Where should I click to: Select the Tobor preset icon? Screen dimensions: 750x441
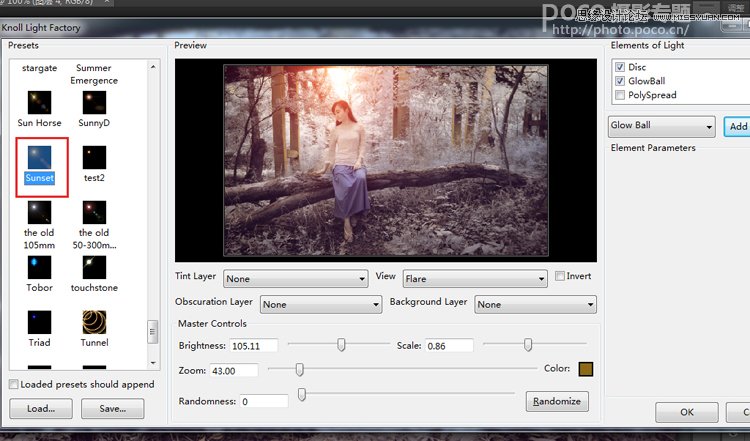[x=40, y=267]
